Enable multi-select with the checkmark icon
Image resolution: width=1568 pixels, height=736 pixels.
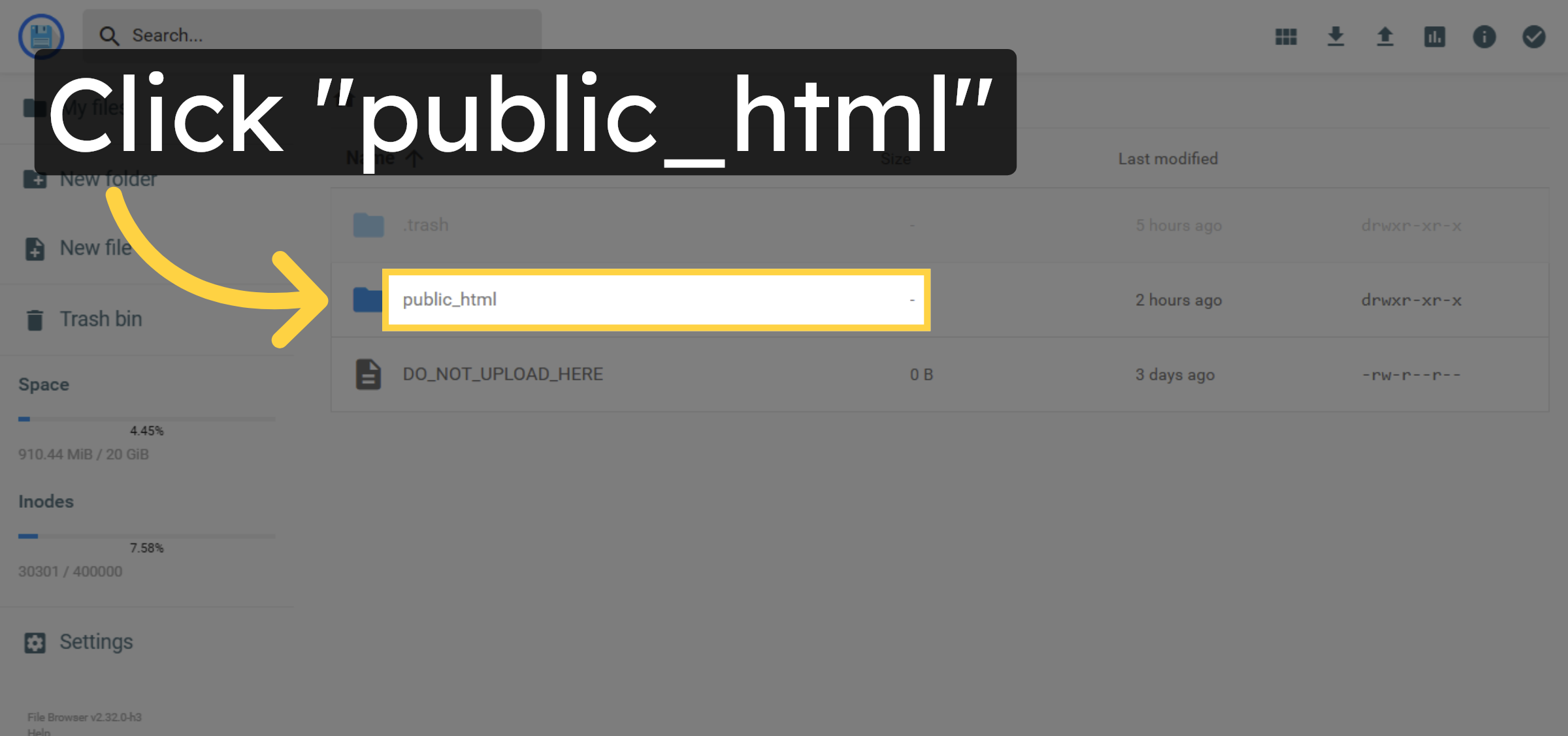(1534, 37)
